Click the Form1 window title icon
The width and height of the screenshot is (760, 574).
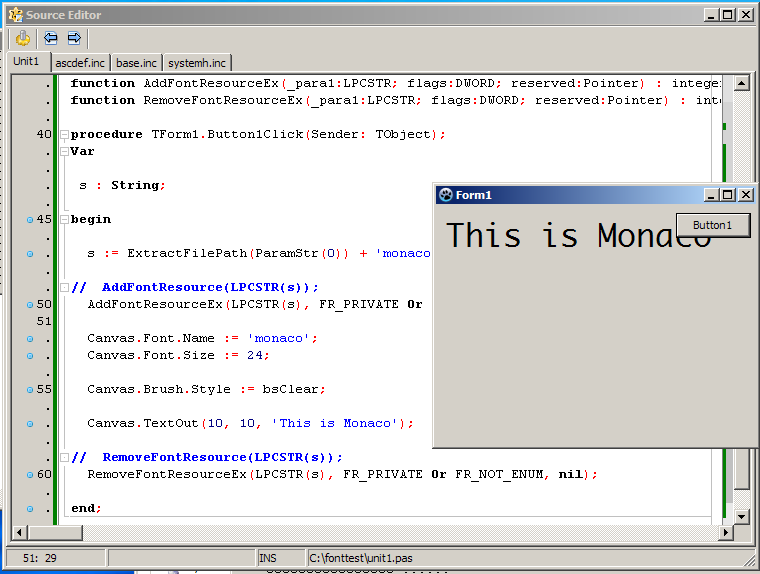pyautogui.click(x=446, y=195)
